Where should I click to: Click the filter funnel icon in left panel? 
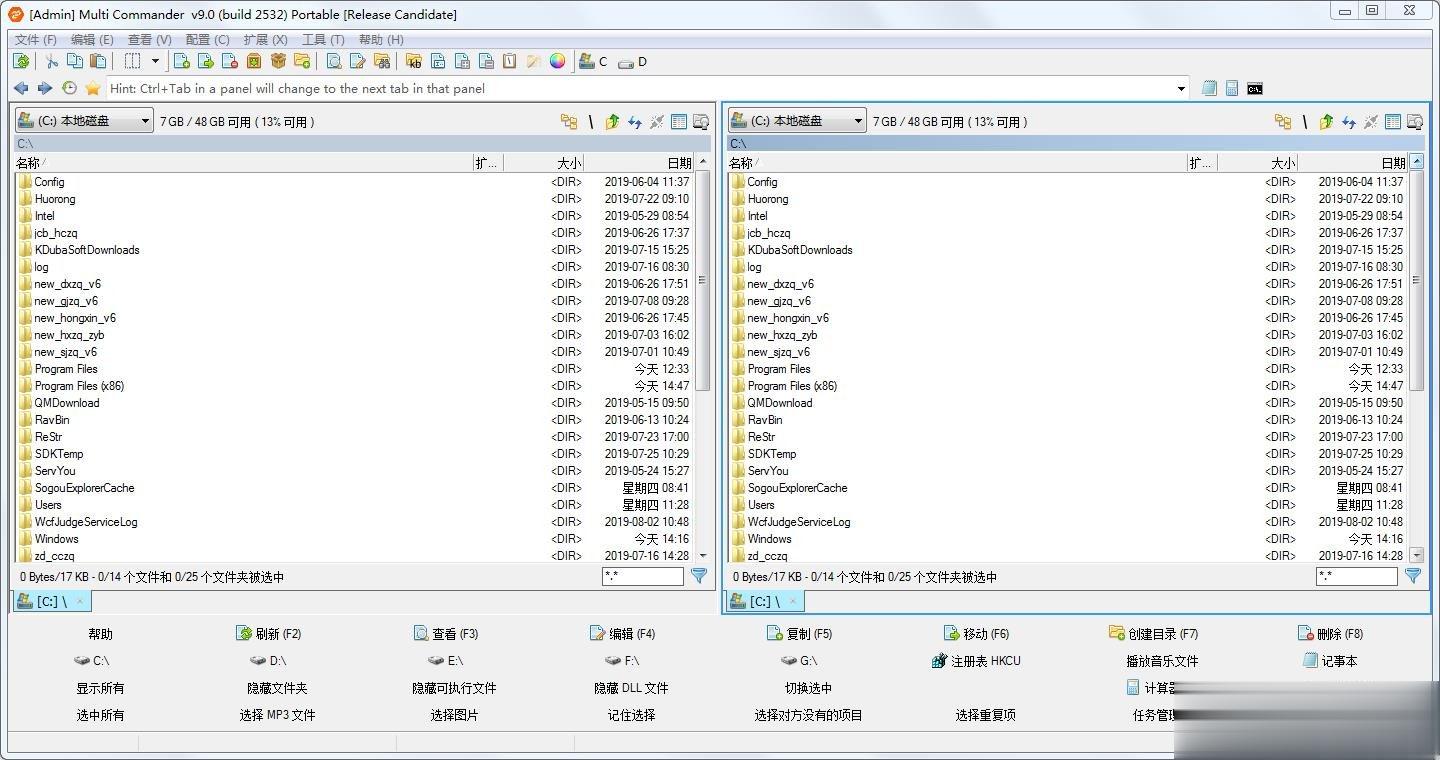[699, 576]
